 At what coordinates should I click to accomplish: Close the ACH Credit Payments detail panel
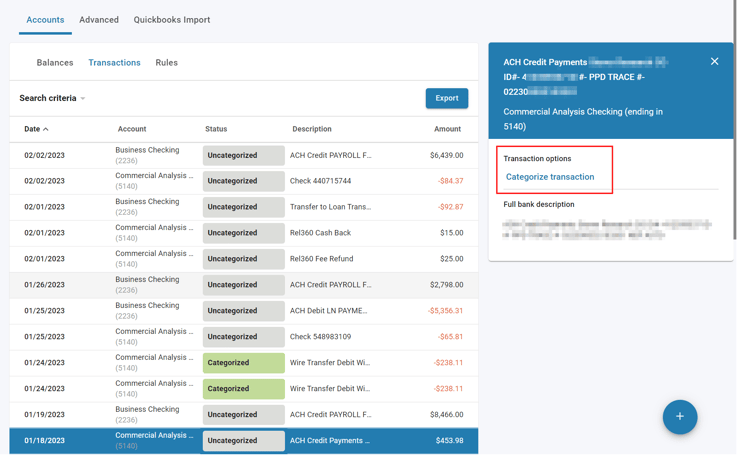click(714, 62)
